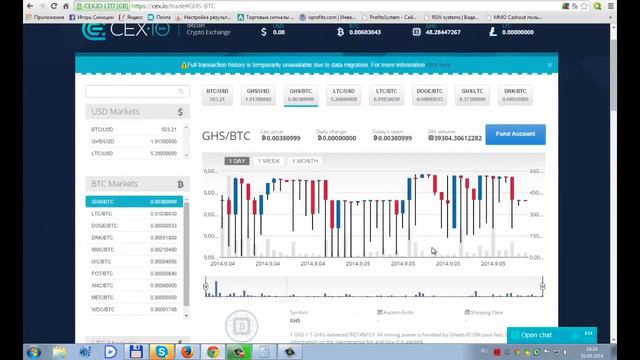Open Firefox from the taskbar

click(x=187, y=352)
